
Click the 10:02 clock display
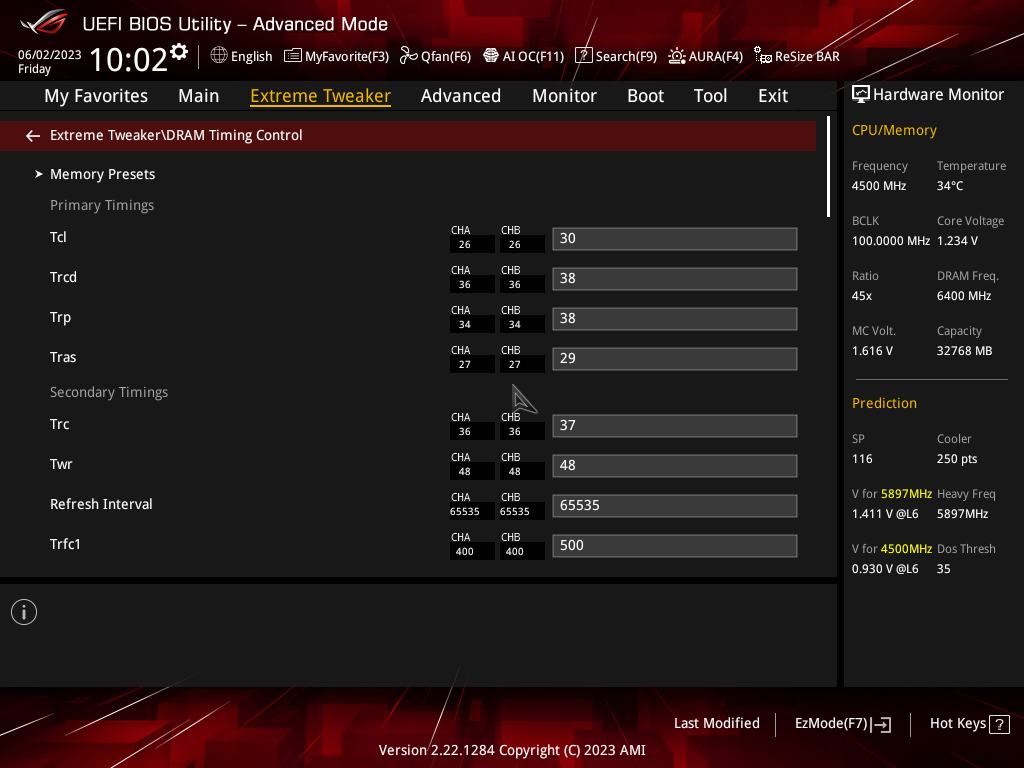click(x=129, y=59)
